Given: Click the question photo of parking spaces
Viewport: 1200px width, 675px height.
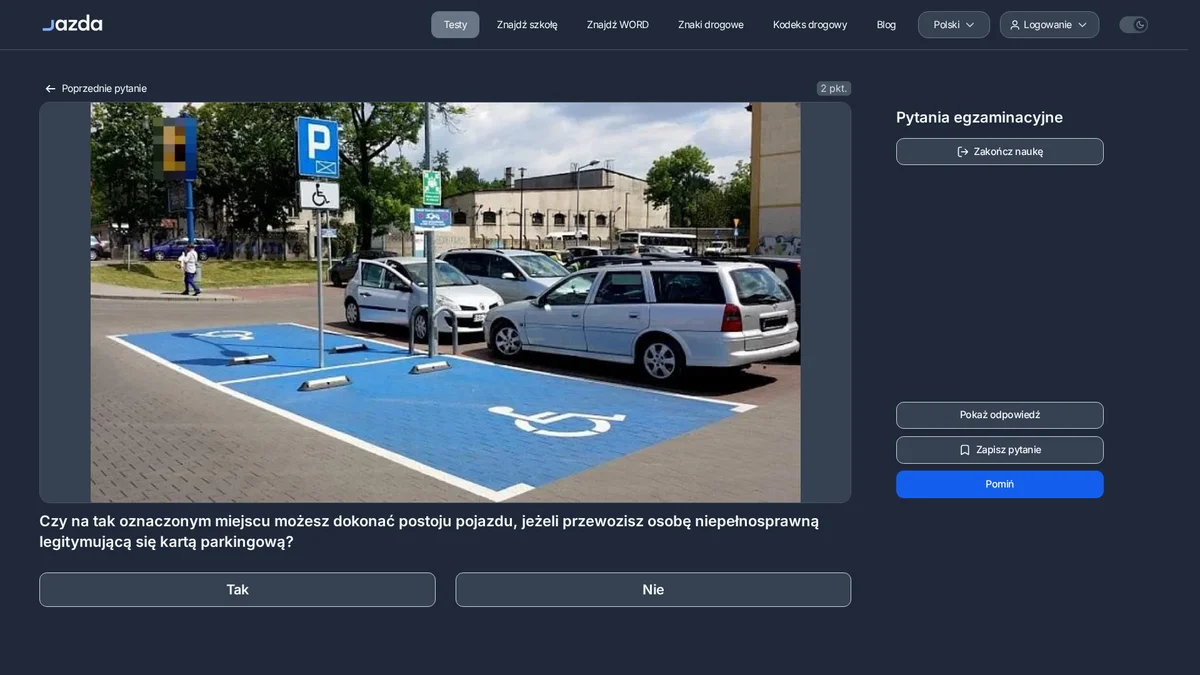Looking at the screenshot, I should pos(445,302).
